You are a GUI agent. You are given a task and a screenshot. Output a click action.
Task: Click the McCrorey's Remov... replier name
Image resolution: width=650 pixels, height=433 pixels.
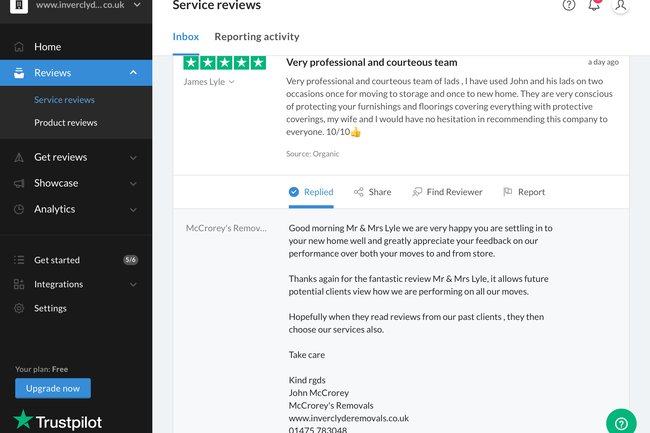click(x=226, y=228)
